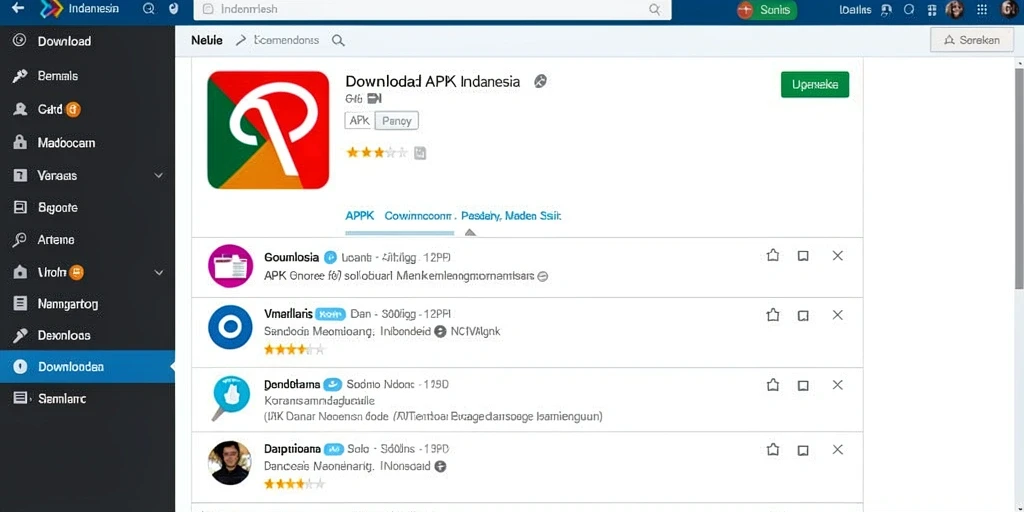1024x512 pixels.
Task: Click the badge icon beside Download APK Indanesia
Action: (540, 82)
